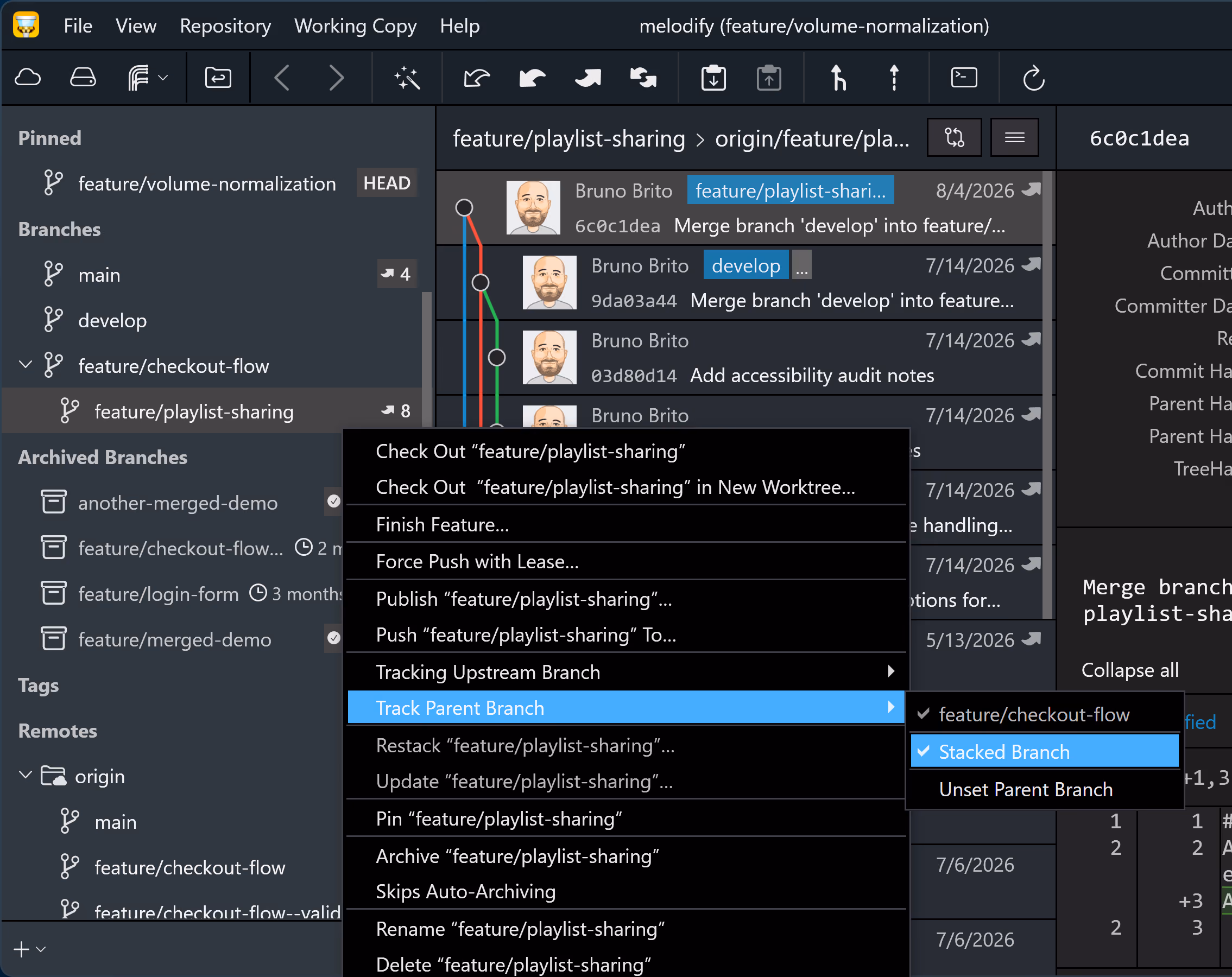Choose Rename "feature/playlist-sharing"
This screenshot has width=1232, height=977.
click(x=626, y=929)
